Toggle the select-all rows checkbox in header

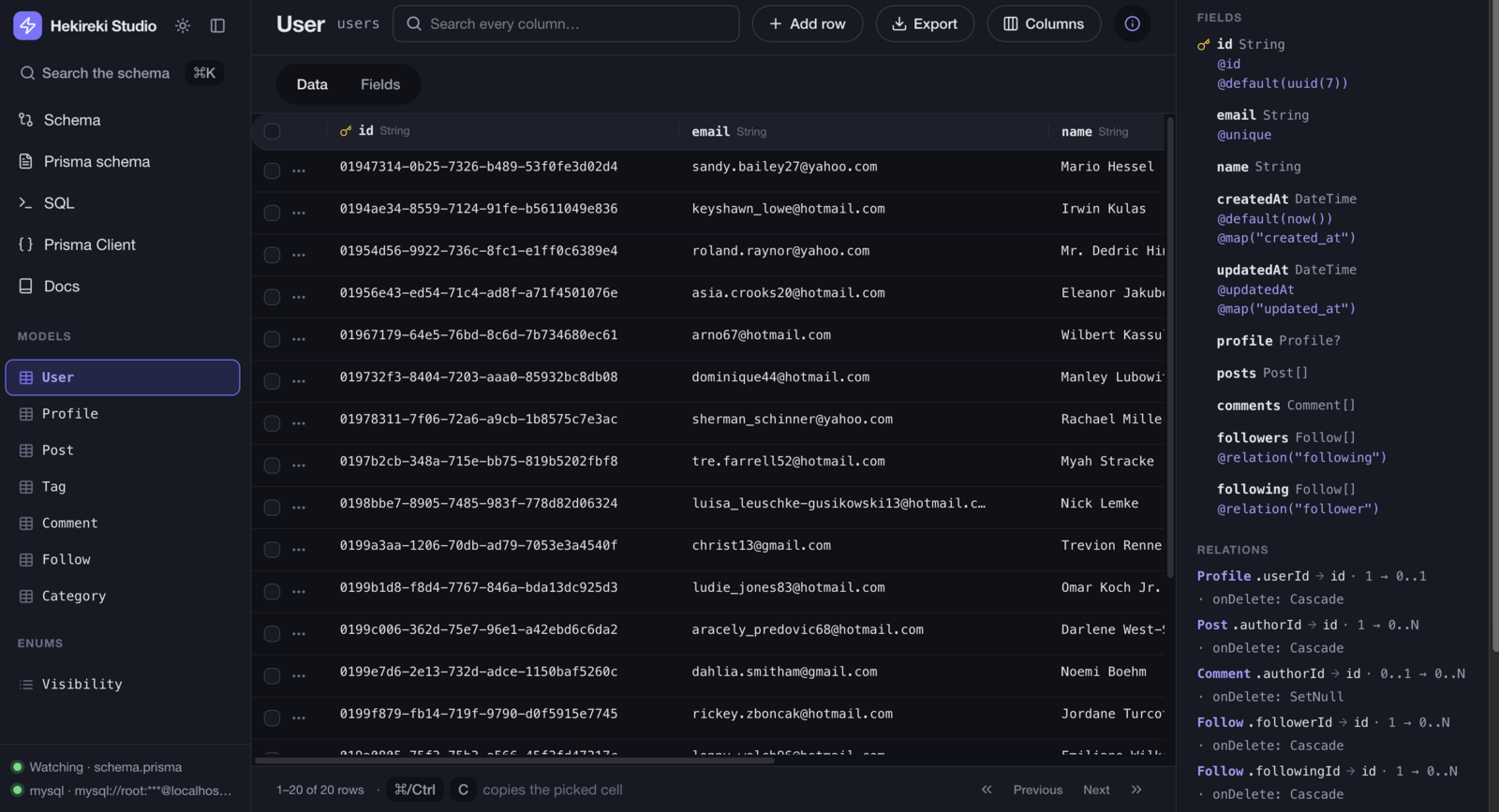pos(272,131)
